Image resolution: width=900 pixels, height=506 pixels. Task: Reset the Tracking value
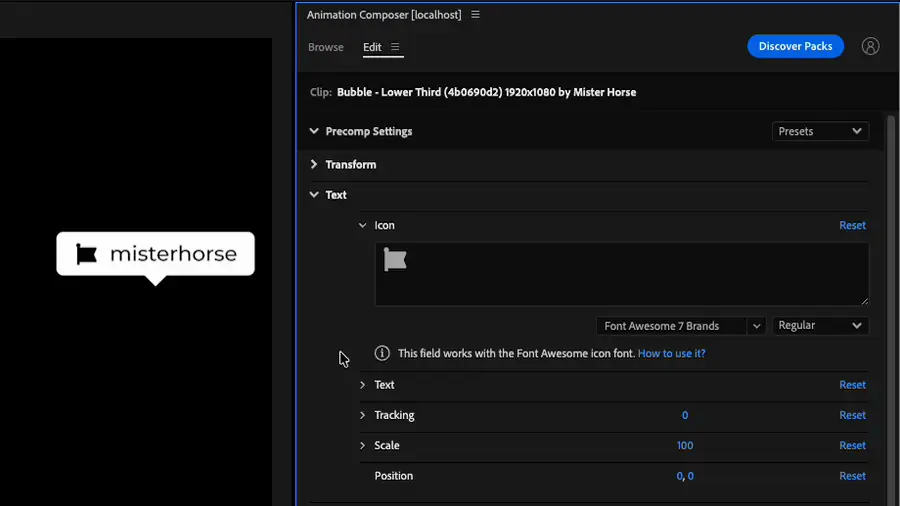pos(852,415)
